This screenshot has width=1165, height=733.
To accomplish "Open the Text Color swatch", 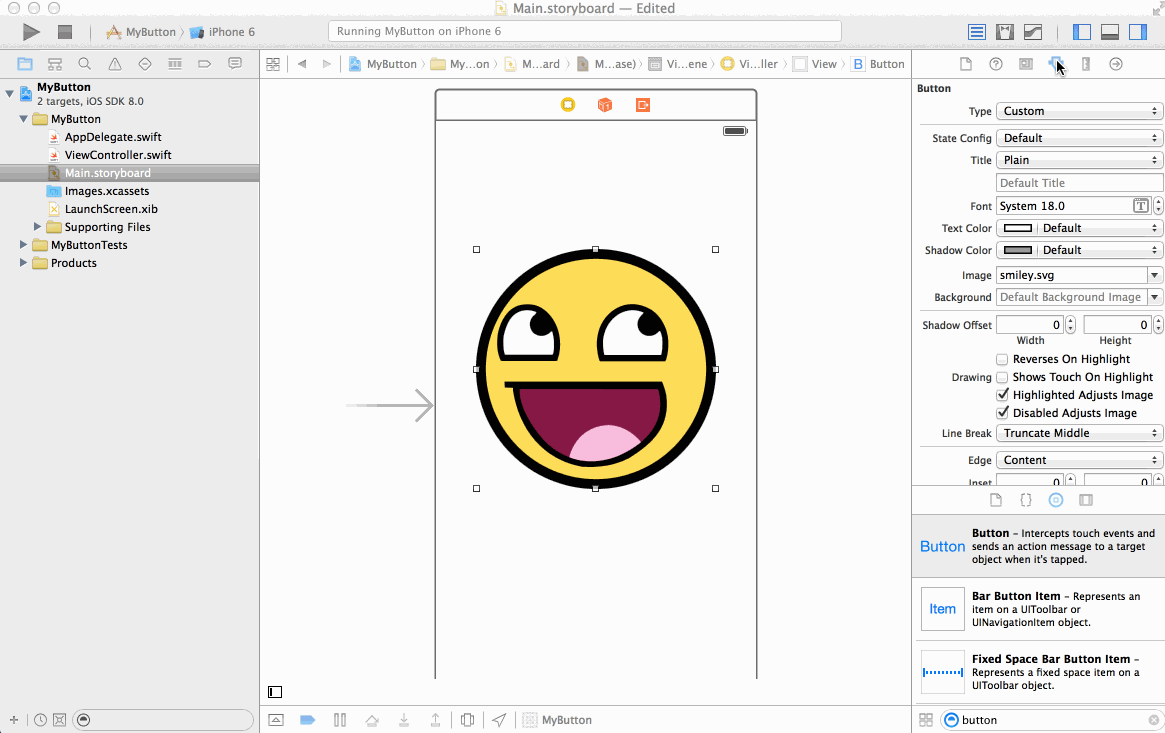I will 1018,228.
